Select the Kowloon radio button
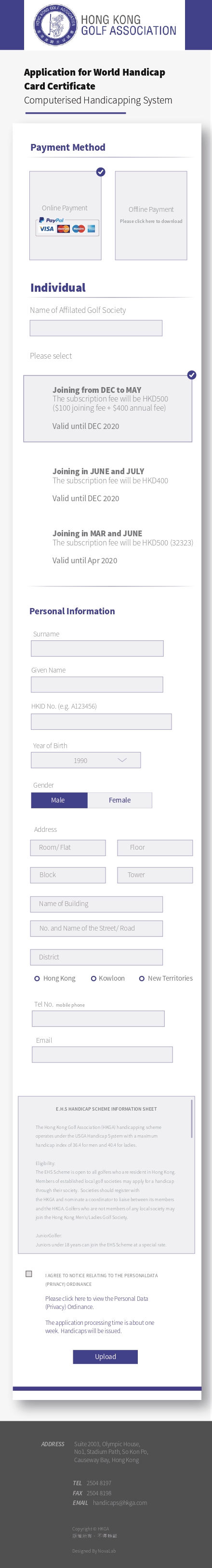 94,979
